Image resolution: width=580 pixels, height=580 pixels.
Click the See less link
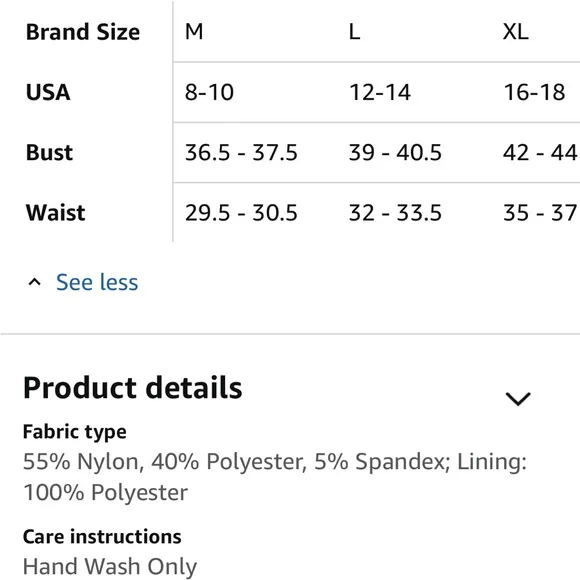pyautogui.click(x=97, y=283)
